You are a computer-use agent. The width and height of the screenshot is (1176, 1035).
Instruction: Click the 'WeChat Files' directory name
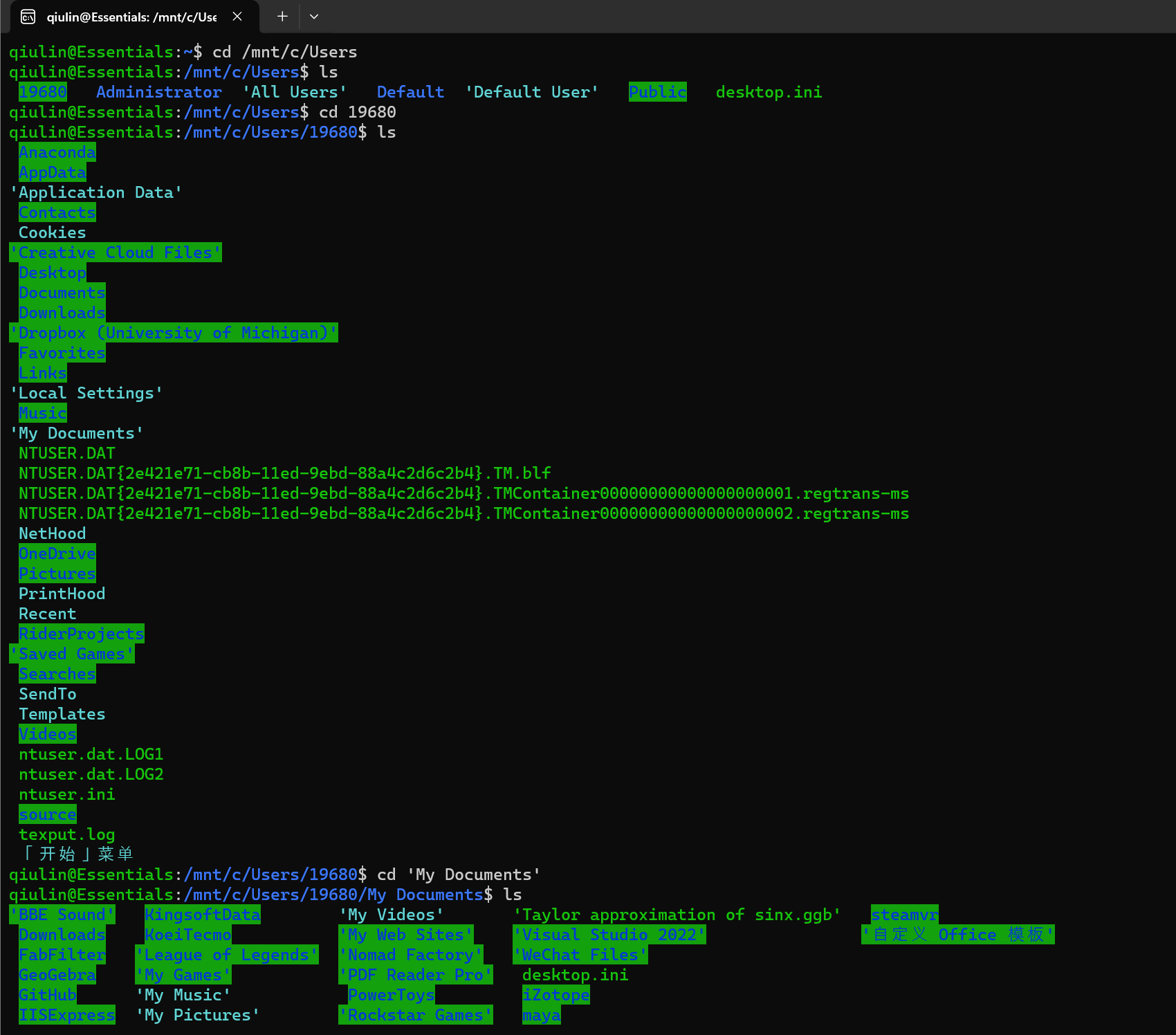pyautogui.click(x=580, y=955)
